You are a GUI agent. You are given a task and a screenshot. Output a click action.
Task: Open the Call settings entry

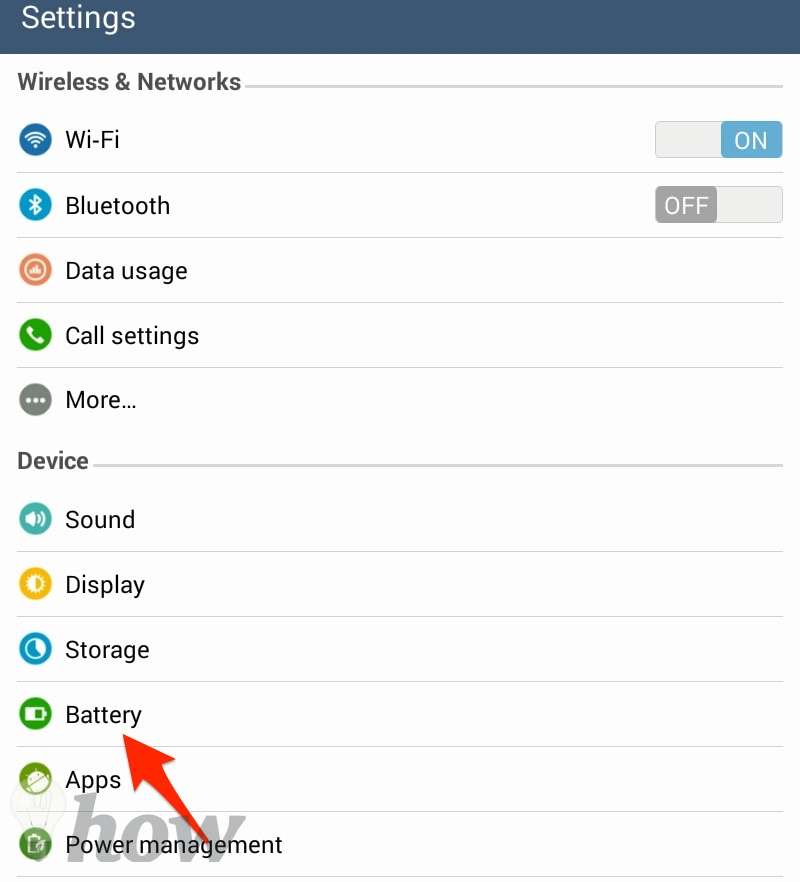399,336
